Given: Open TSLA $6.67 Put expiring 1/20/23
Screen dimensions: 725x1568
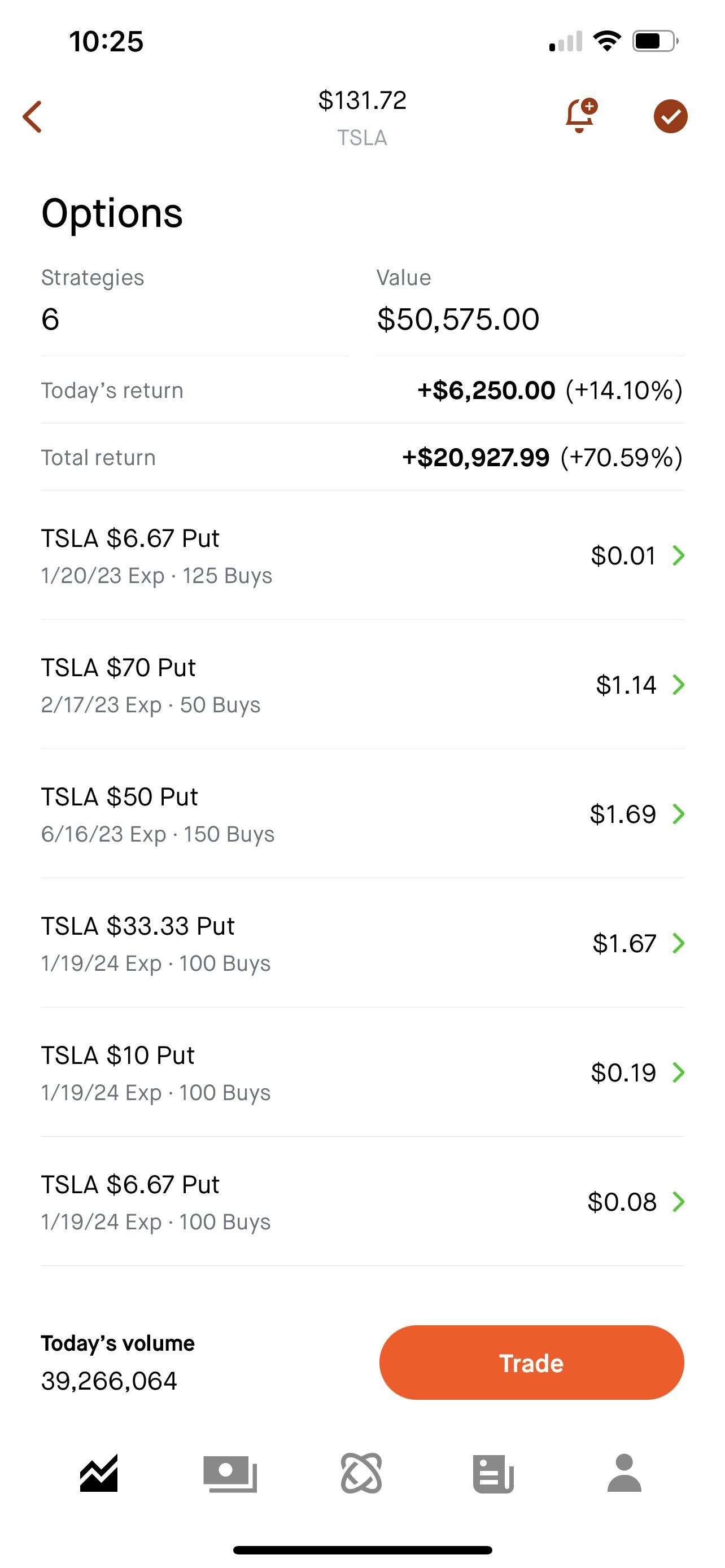Looking at the screenshot, I should coord(243,556).
